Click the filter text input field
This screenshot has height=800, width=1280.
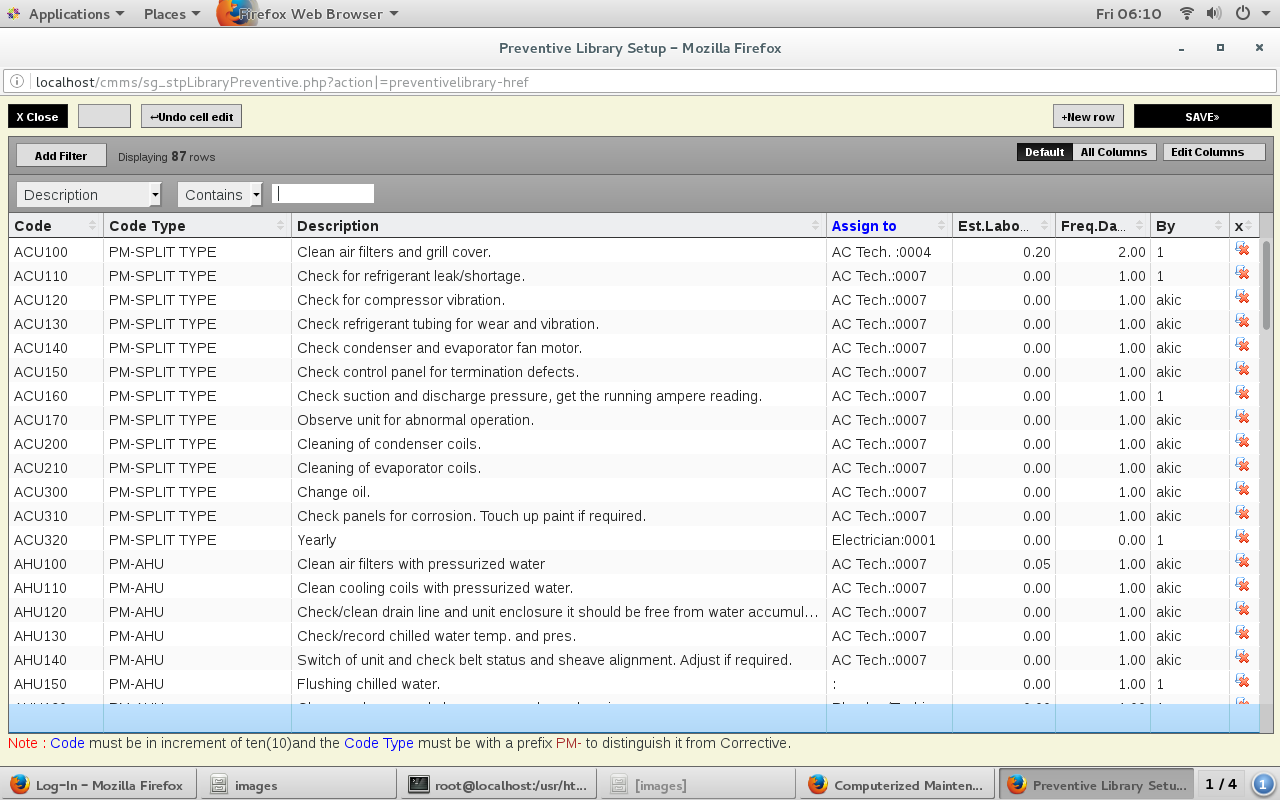pos(323,194)
